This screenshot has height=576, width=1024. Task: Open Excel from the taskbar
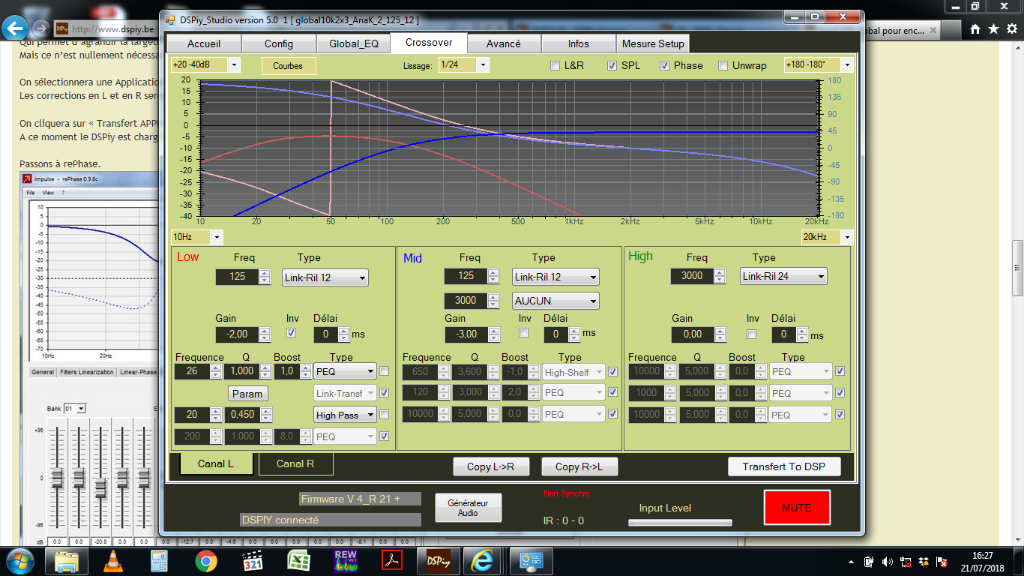pos(298,560)
